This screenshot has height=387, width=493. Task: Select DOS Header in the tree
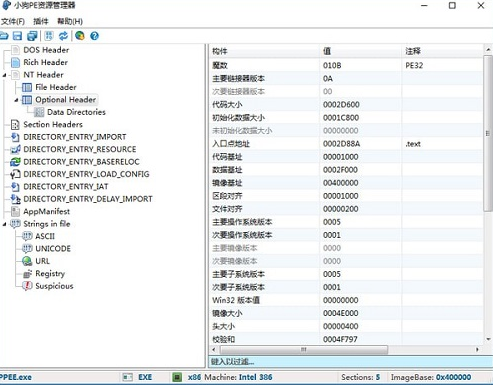[x=46, y=50]
